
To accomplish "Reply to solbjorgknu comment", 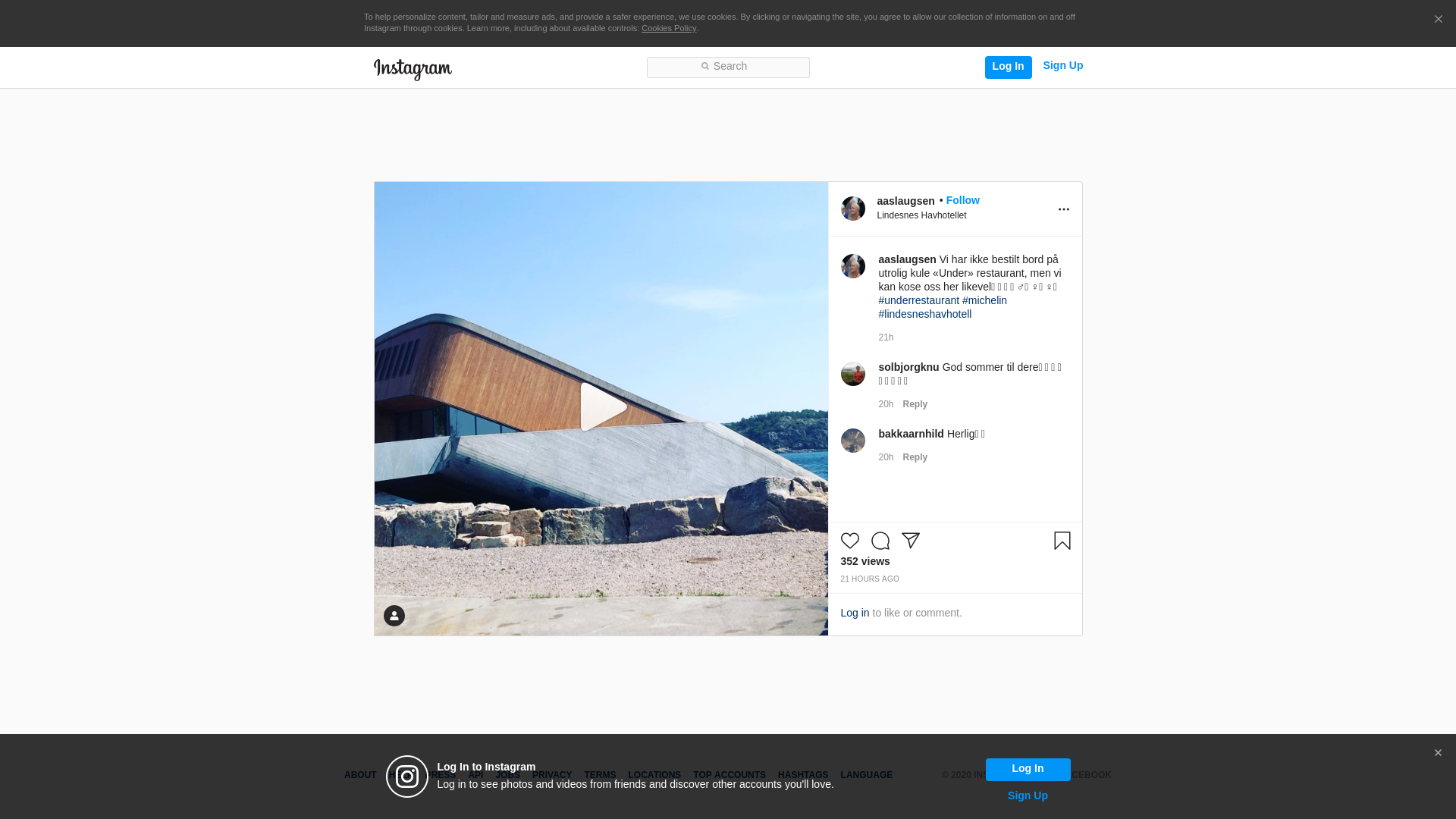I will [915, 404].
